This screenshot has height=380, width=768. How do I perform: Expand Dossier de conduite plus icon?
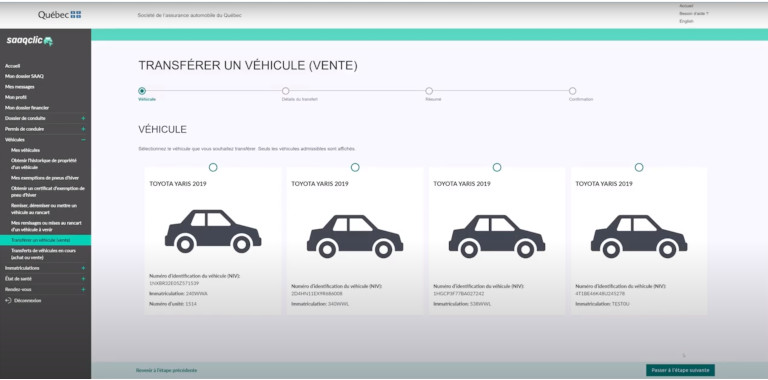click(83, 119)
